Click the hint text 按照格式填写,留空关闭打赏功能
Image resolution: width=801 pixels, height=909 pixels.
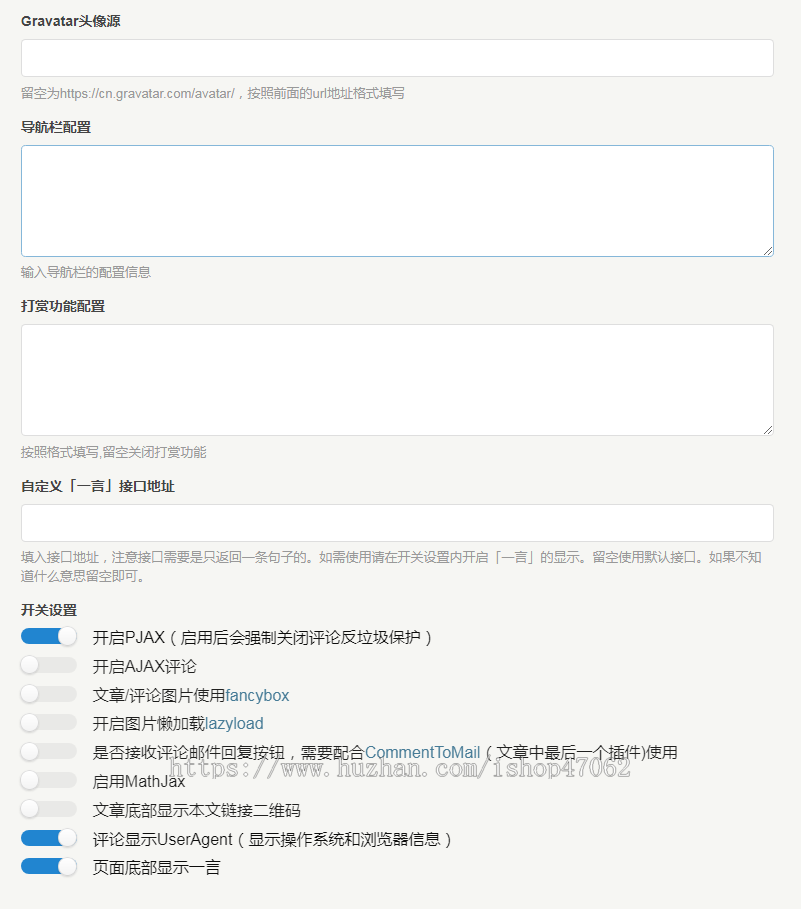[114, 452]
